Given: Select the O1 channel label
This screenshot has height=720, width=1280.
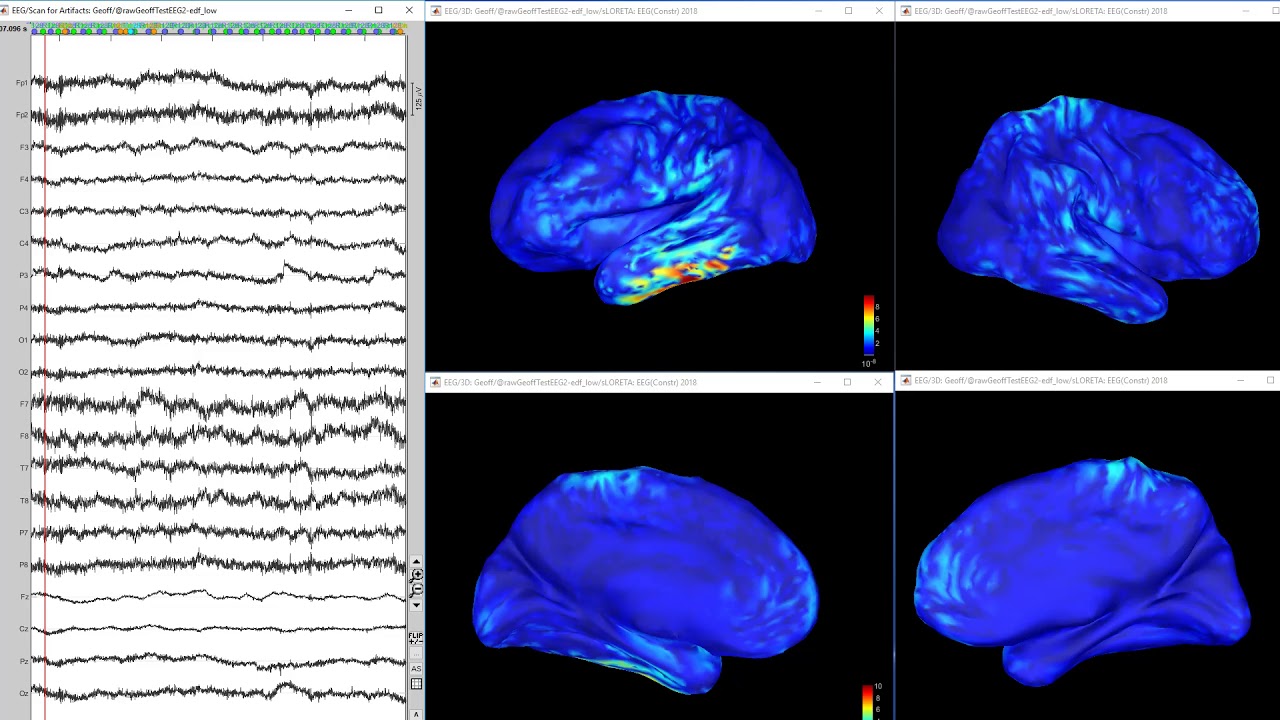Looking at the screenshot, I should 24,340.
